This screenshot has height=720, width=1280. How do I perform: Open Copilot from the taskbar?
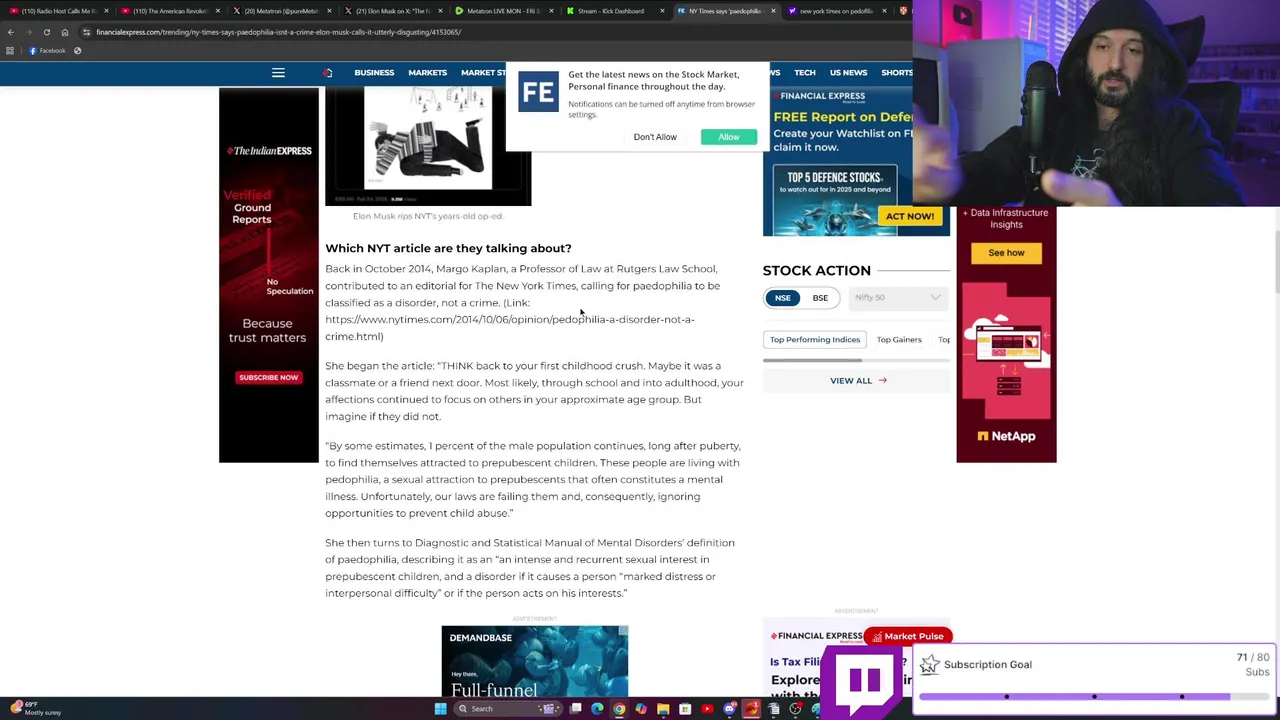[641, 709]
